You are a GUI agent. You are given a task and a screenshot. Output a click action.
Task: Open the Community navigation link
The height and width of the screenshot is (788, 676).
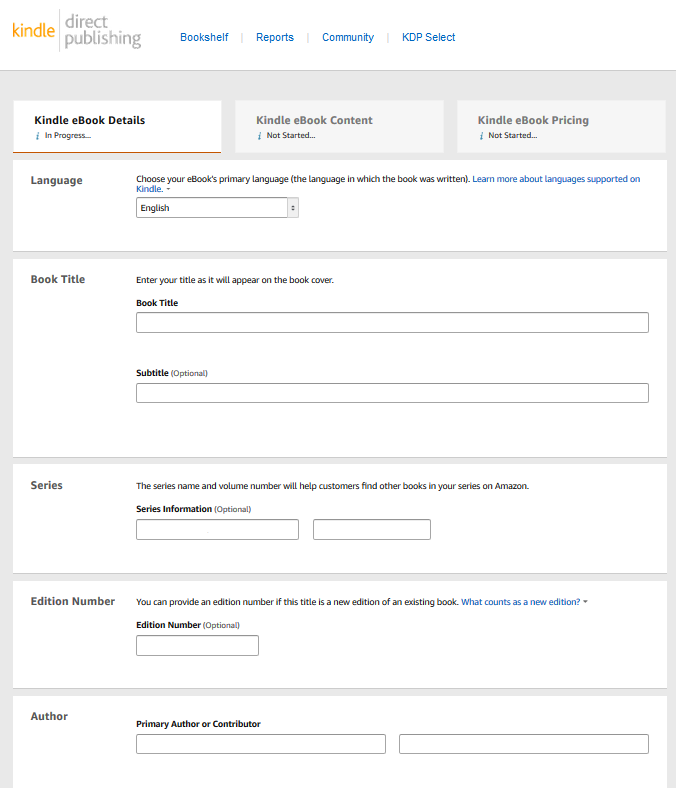point(348,37)
